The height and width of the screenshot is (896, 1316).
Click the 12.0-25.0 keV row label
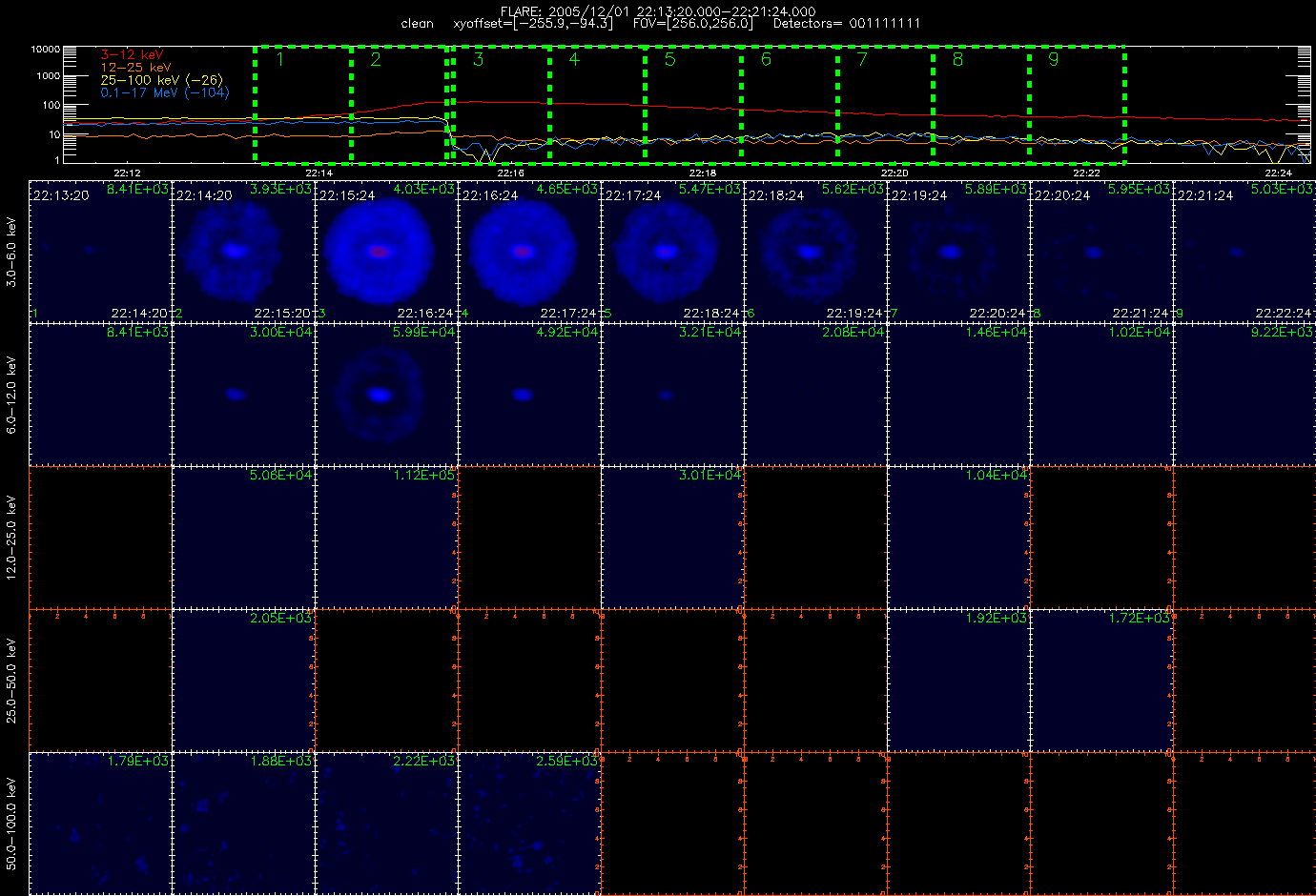pos(11,537)
